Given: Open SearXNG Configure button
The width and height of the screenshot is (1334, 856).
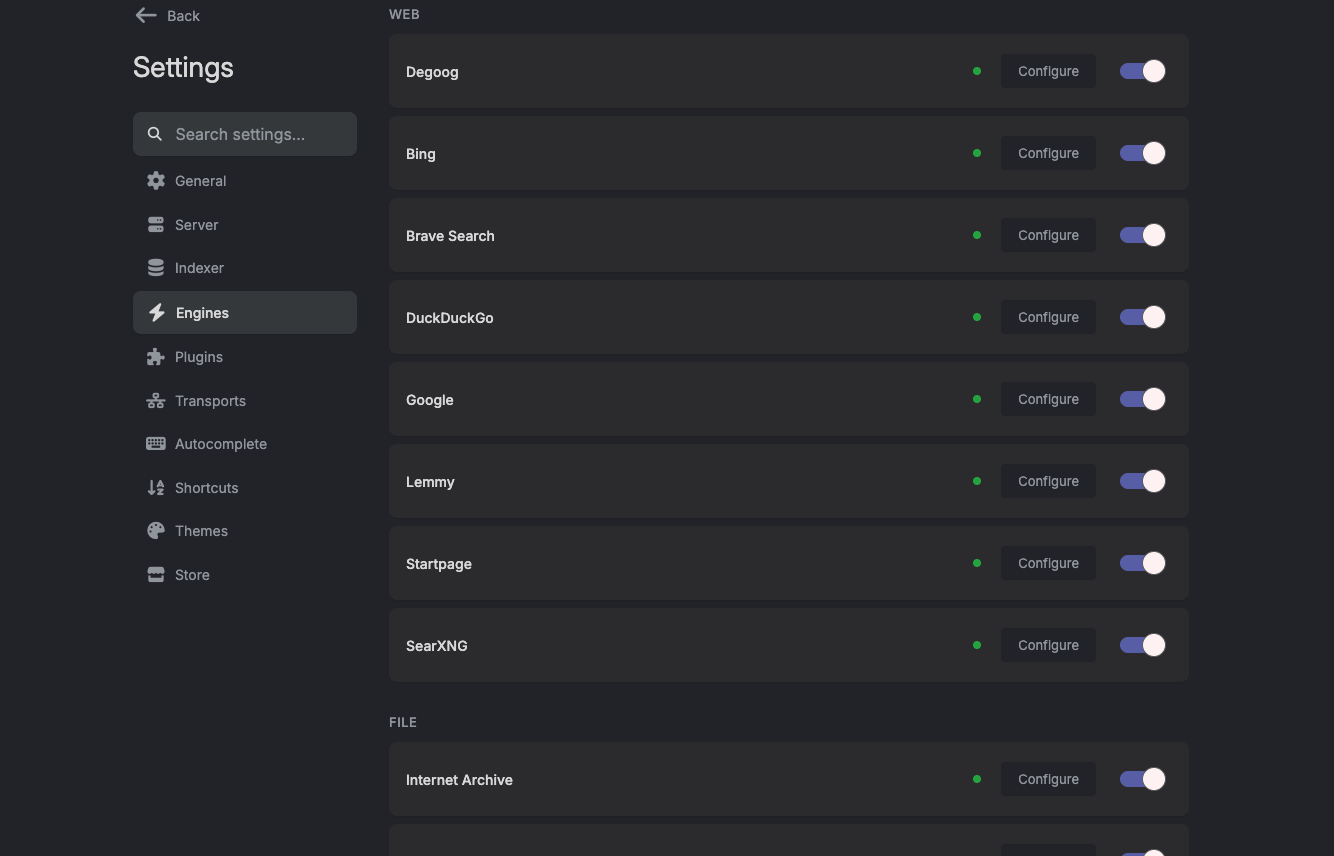Looking at the screenshot, I should pos(1048,645).
